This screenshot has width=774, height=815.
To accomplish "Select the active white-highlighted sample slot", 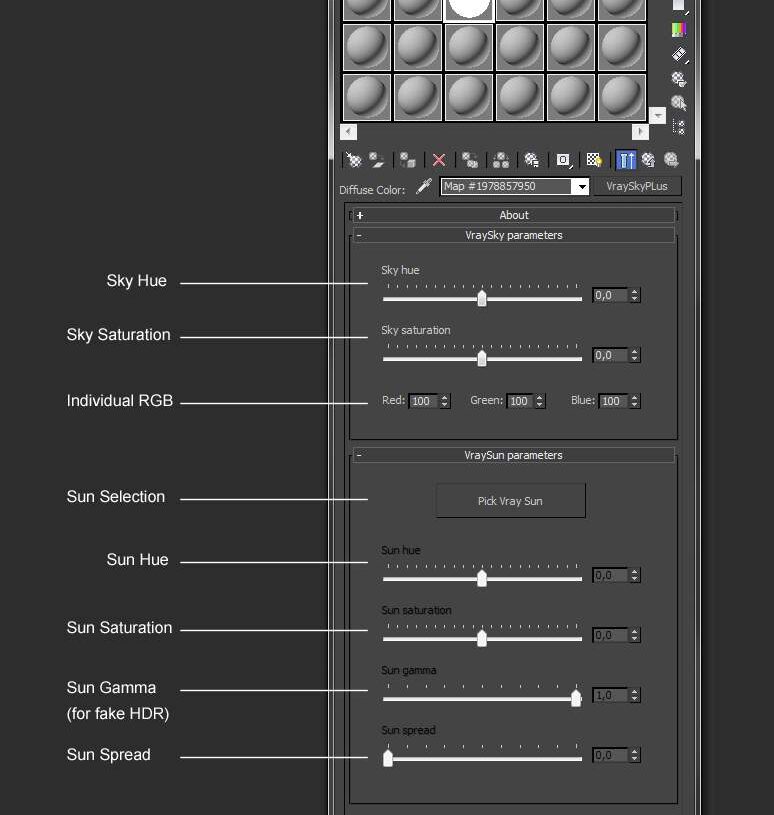I will point(469,10).
